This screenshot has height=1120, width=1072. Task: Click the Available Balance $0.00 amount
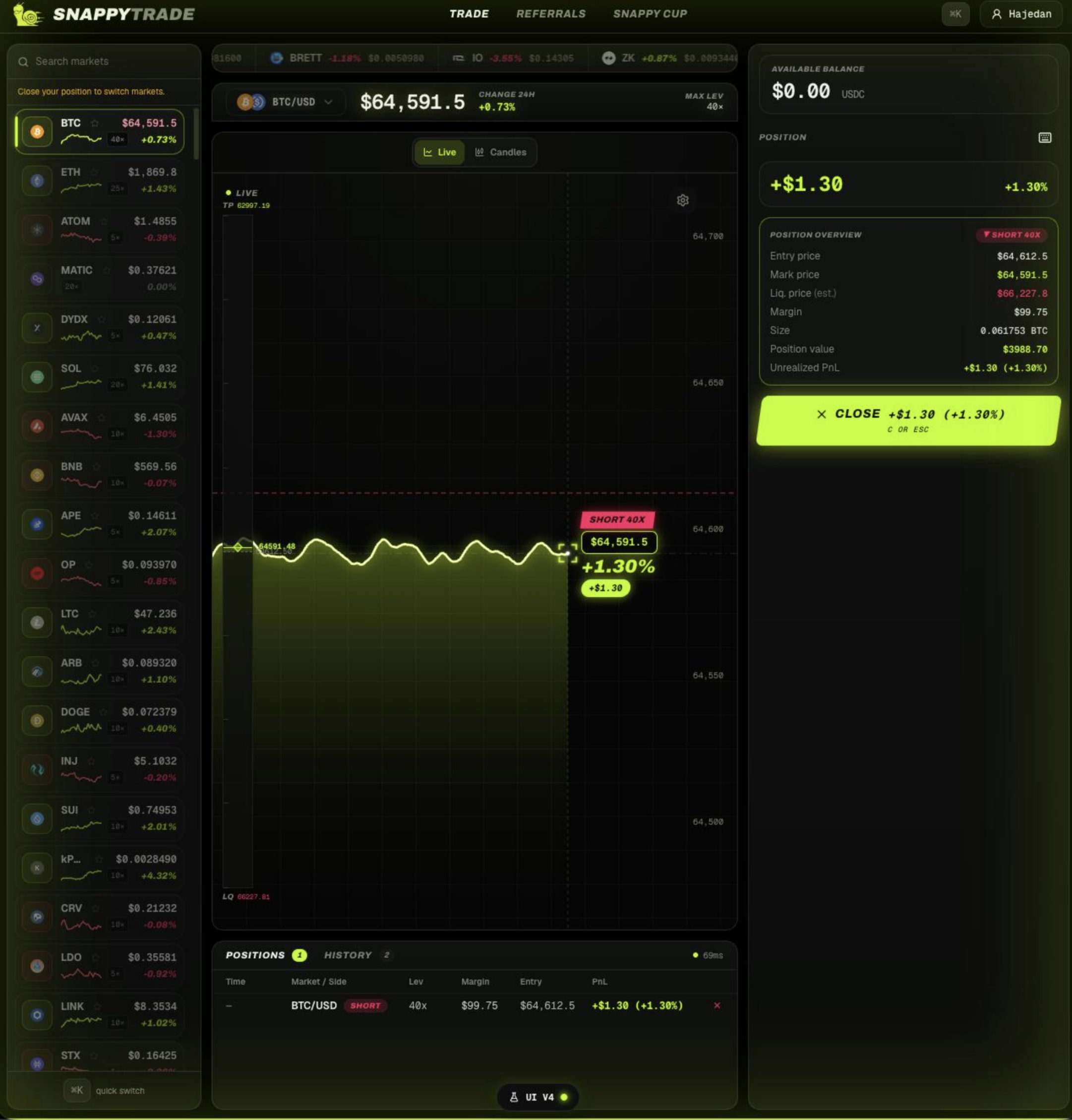pyautogui.click(x=801, y=91)
